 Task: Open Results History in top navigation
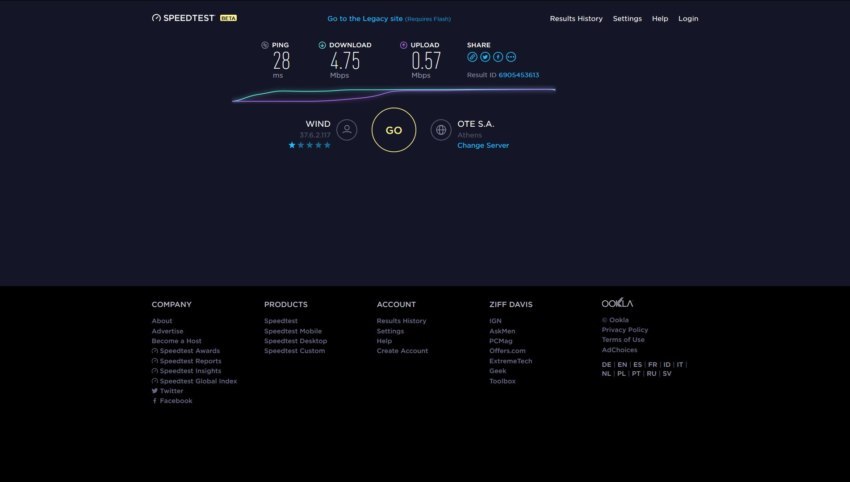coord(576,18)
